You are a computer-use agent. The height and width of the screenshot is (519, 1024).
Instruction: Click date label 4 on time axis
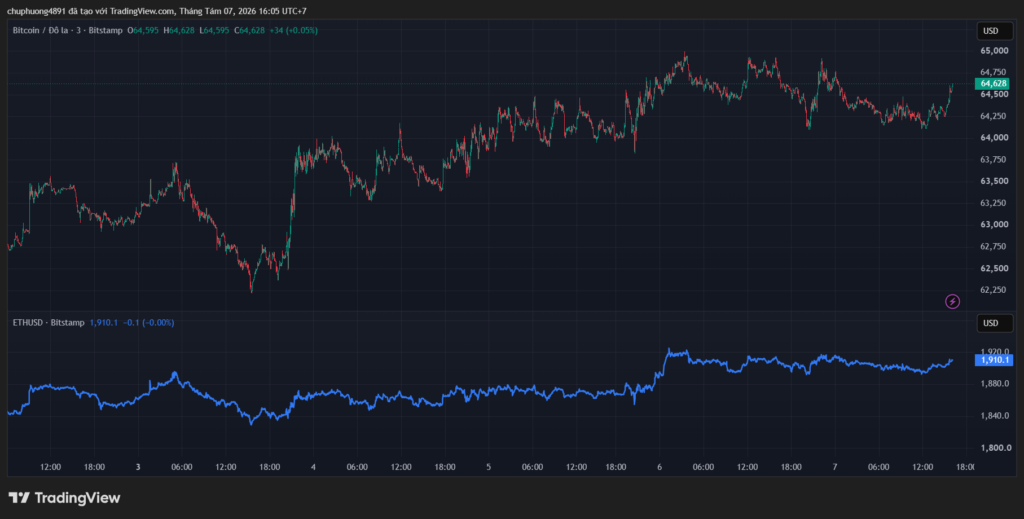pos(313,467)
